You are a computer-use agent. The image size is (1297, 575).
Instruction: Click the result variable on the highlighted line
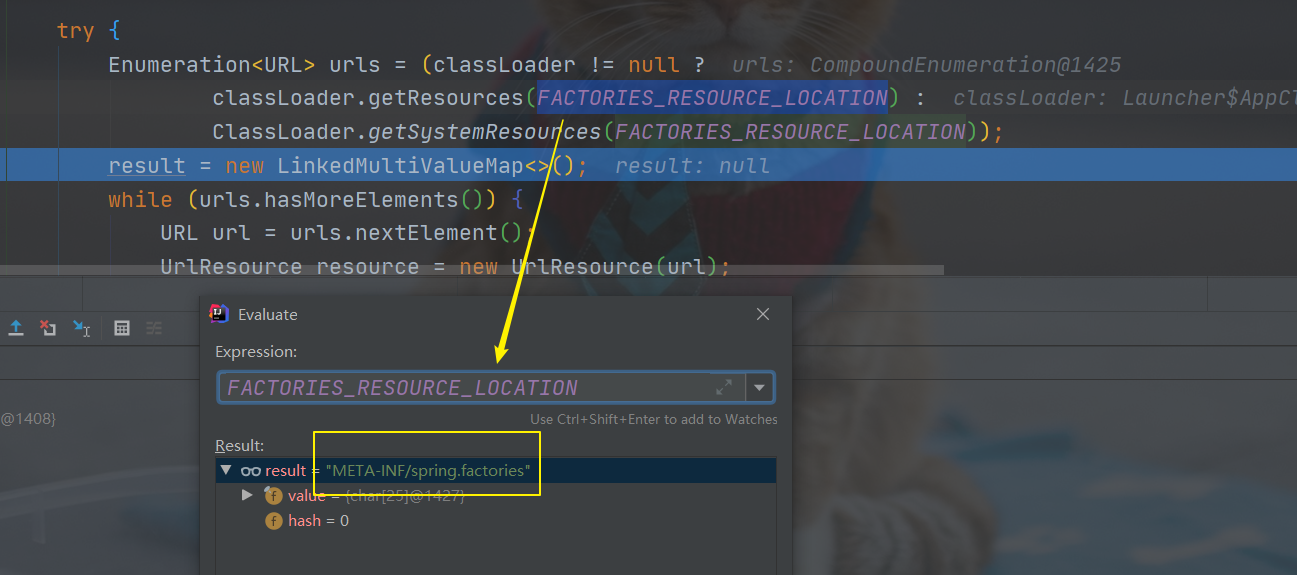147,165
